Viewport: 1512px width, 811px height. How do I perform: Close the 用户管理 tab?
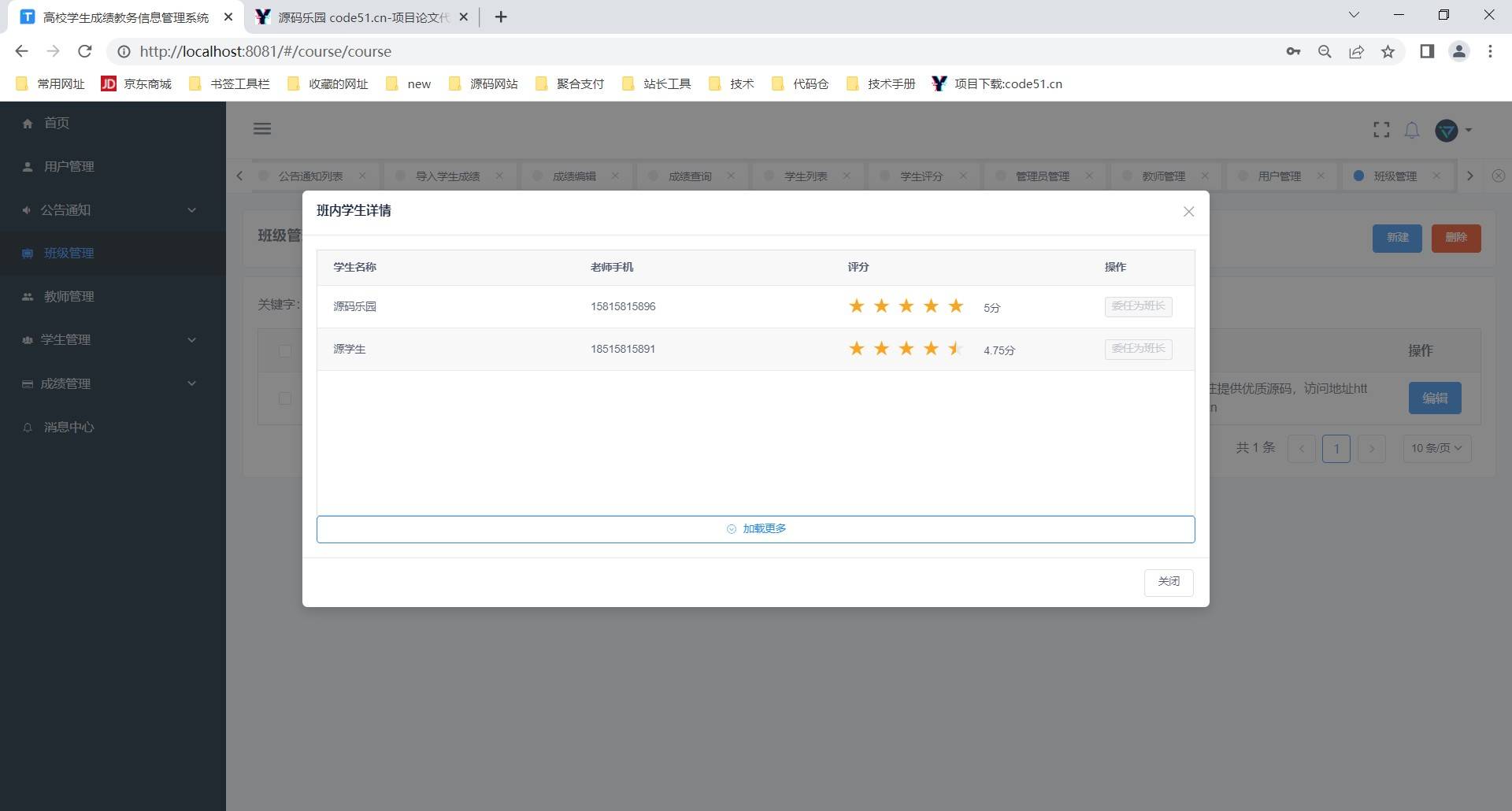[x=1321, y=176]
